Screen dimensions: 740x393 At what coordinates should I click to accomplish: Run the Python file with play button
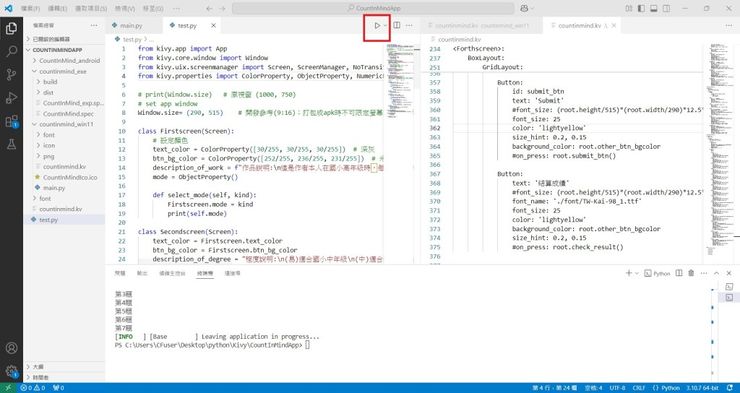[x=377, y=25]
